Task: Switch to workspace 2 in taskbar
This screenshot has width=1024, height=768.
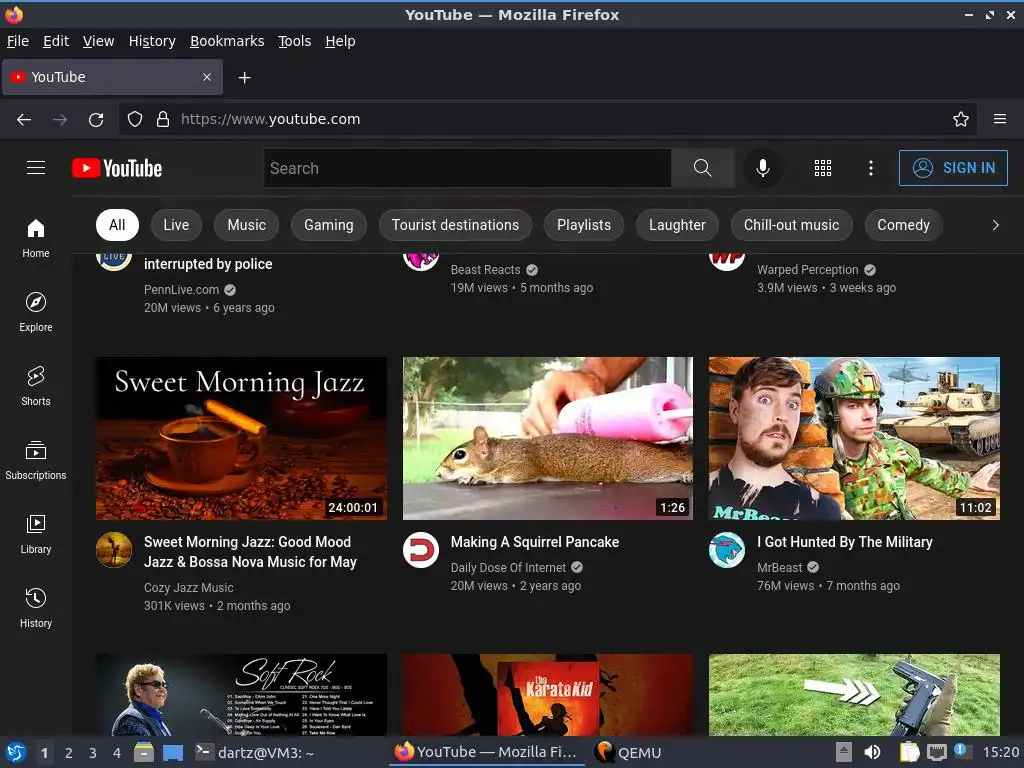Action: coord(69,753)
